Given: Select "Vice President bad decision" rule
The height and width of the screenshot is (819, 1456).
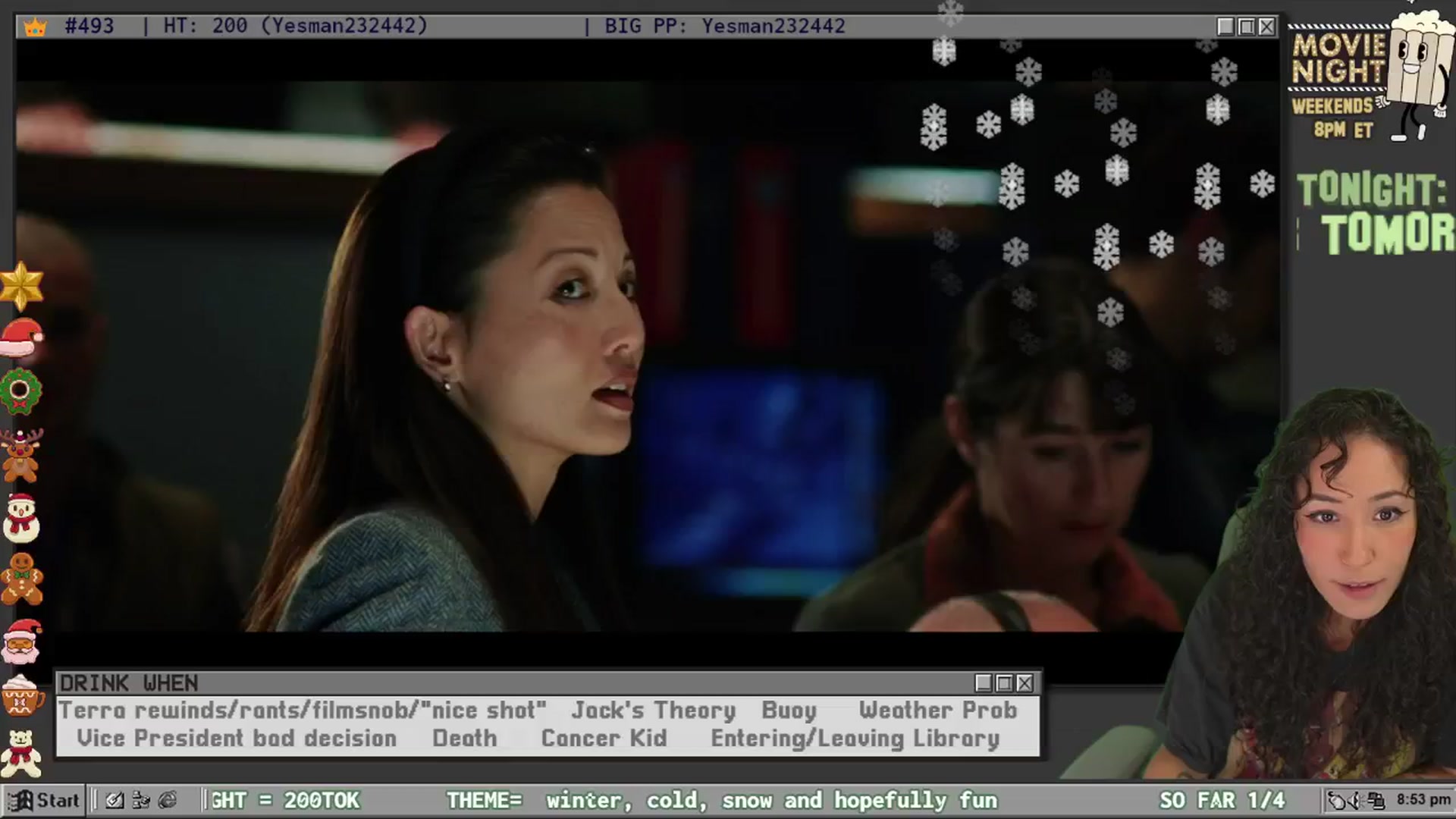Looking at the screenshot, I should tap(237, 739).
